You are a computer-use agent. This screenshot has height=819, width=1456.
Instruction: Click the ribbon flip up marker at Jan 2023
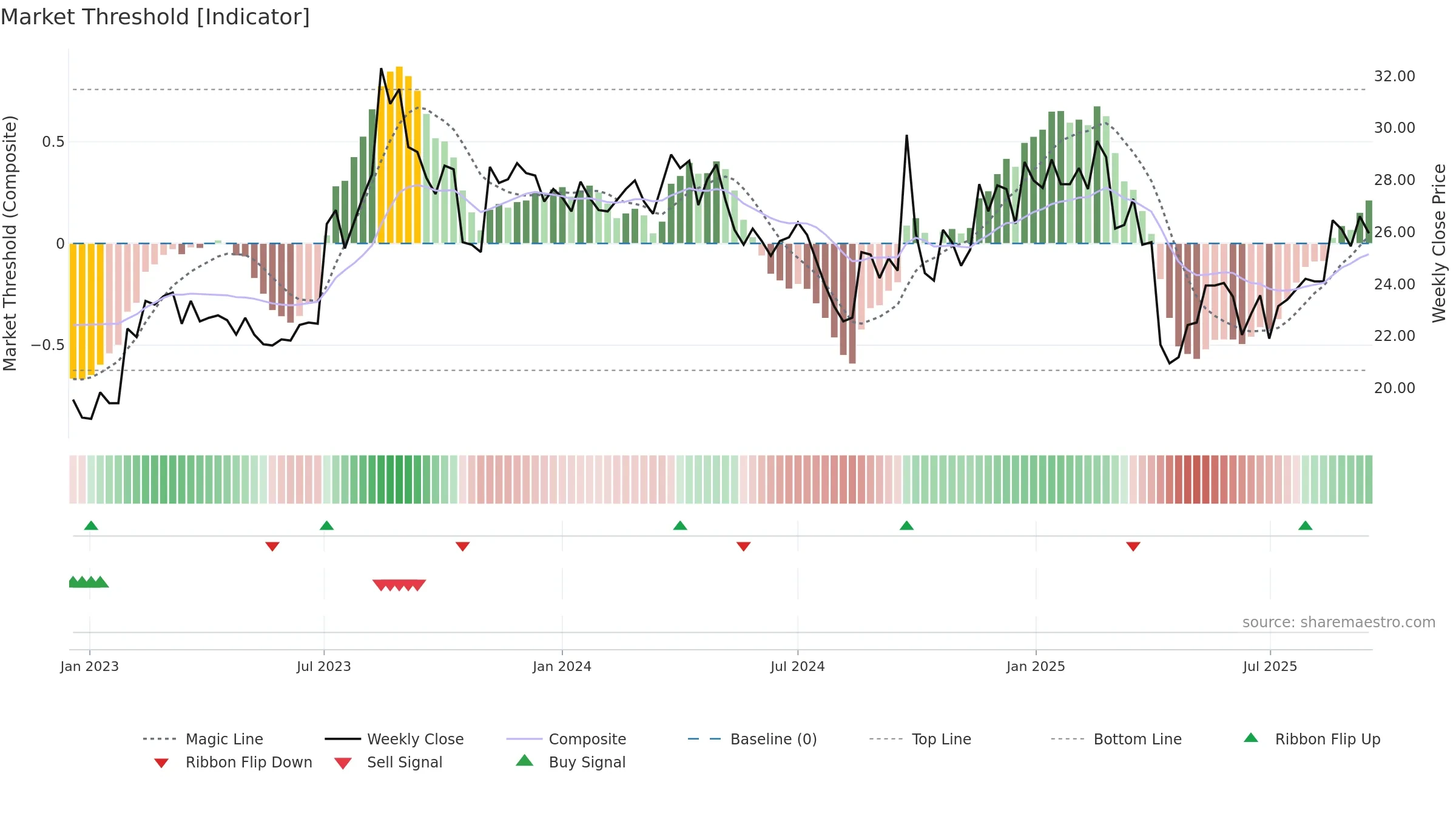pos(91,525)
